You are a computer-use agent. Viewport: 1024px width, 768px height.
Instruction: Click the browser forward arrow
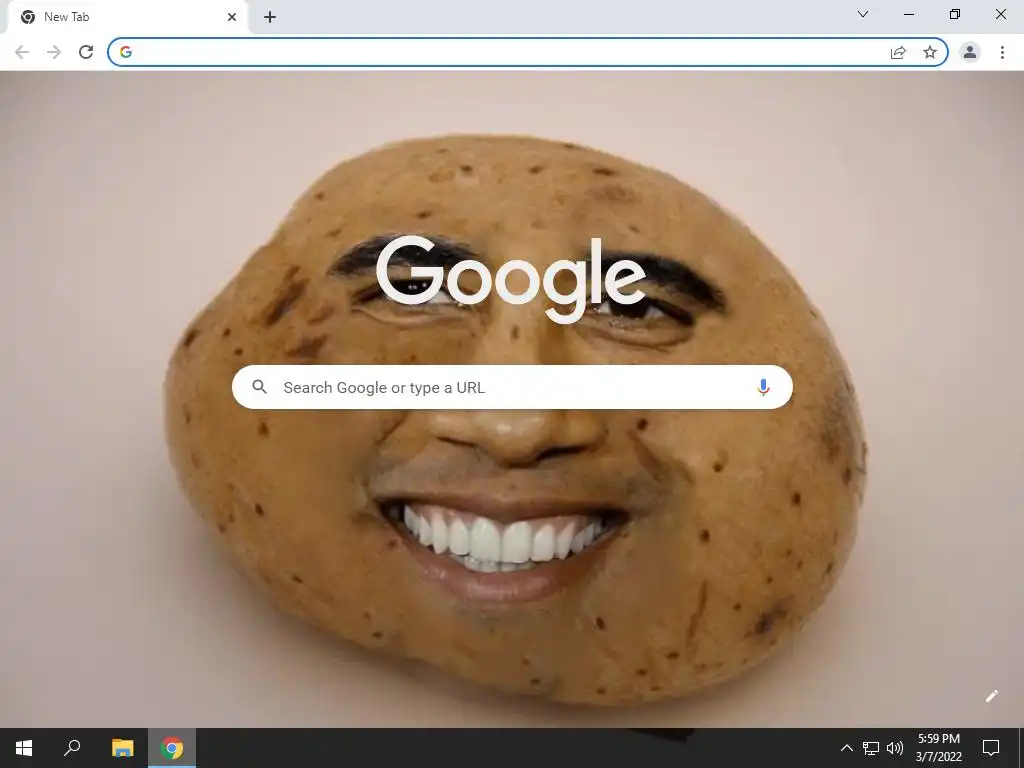click(x=54, y=52)
